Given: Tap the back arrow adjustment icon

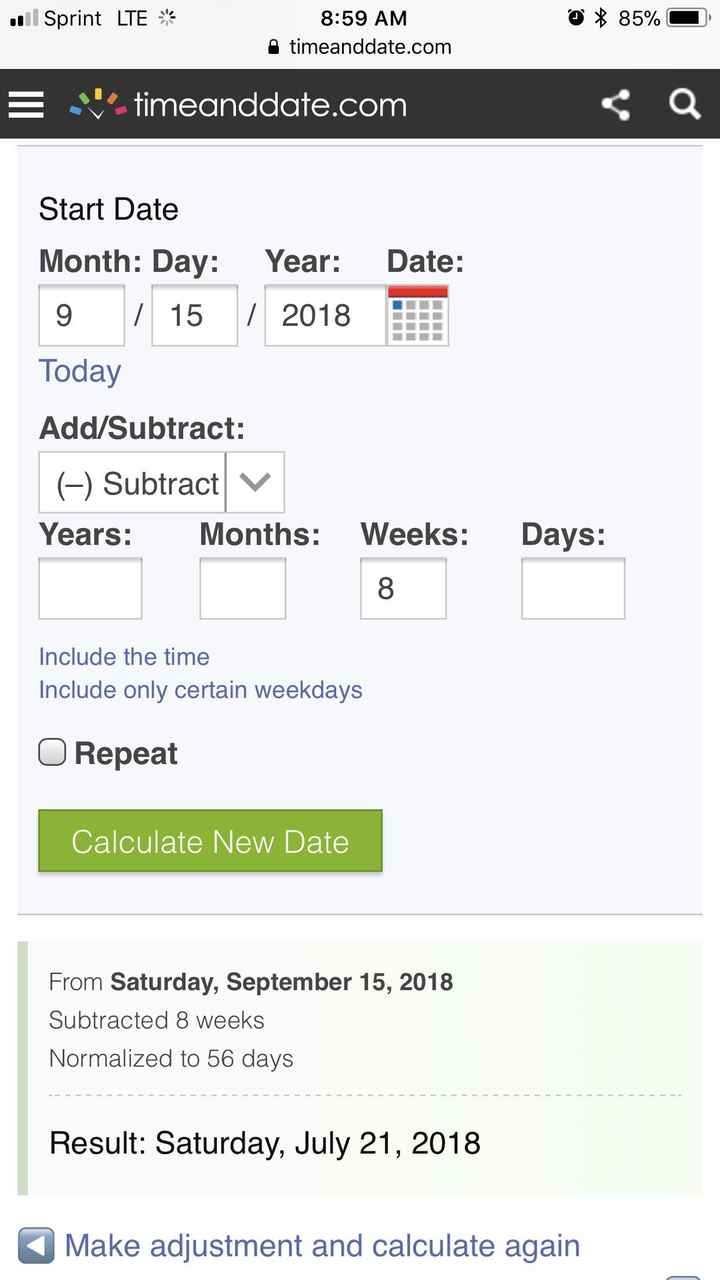Looking at the screenshot, I should 36,1246.
